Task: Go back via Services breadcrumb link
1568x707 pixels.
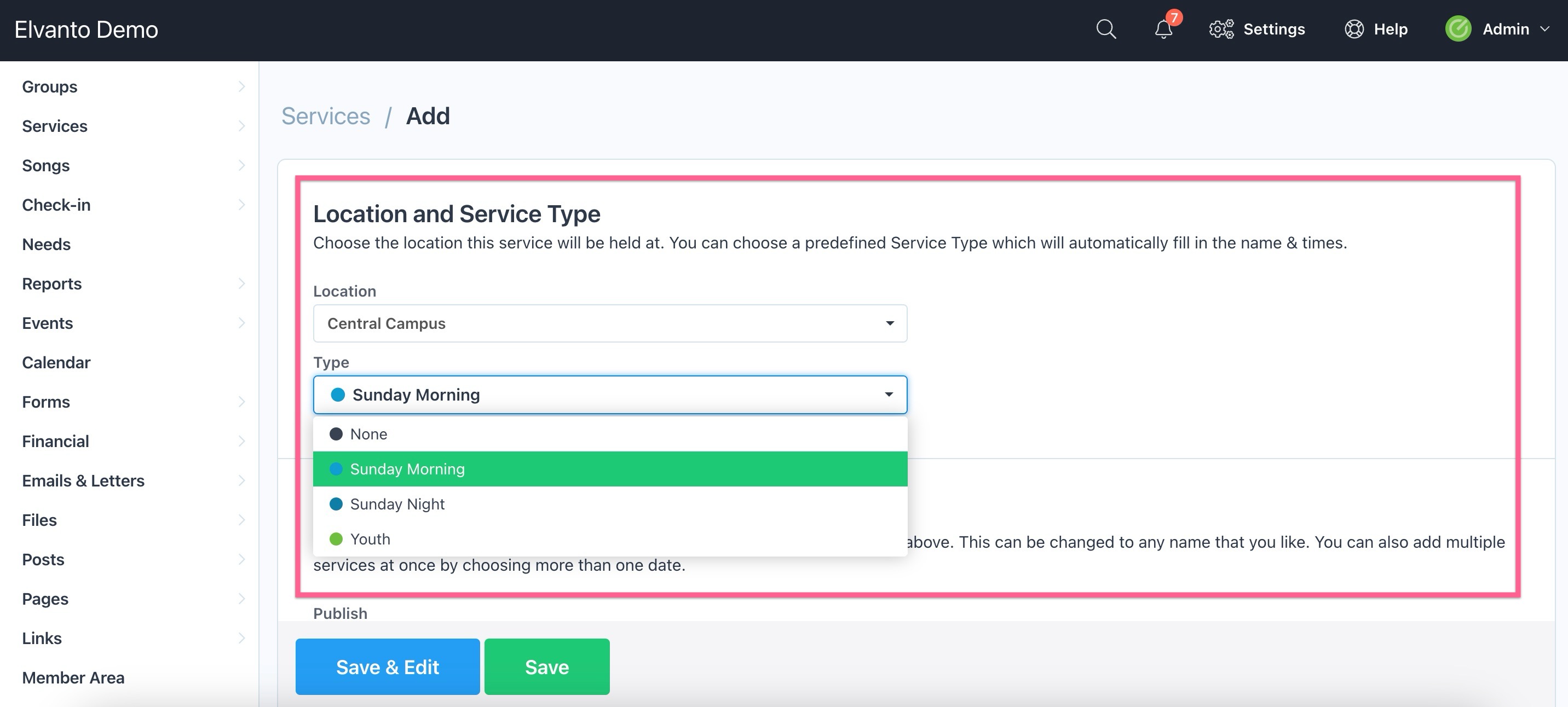Action: [326, 115]
